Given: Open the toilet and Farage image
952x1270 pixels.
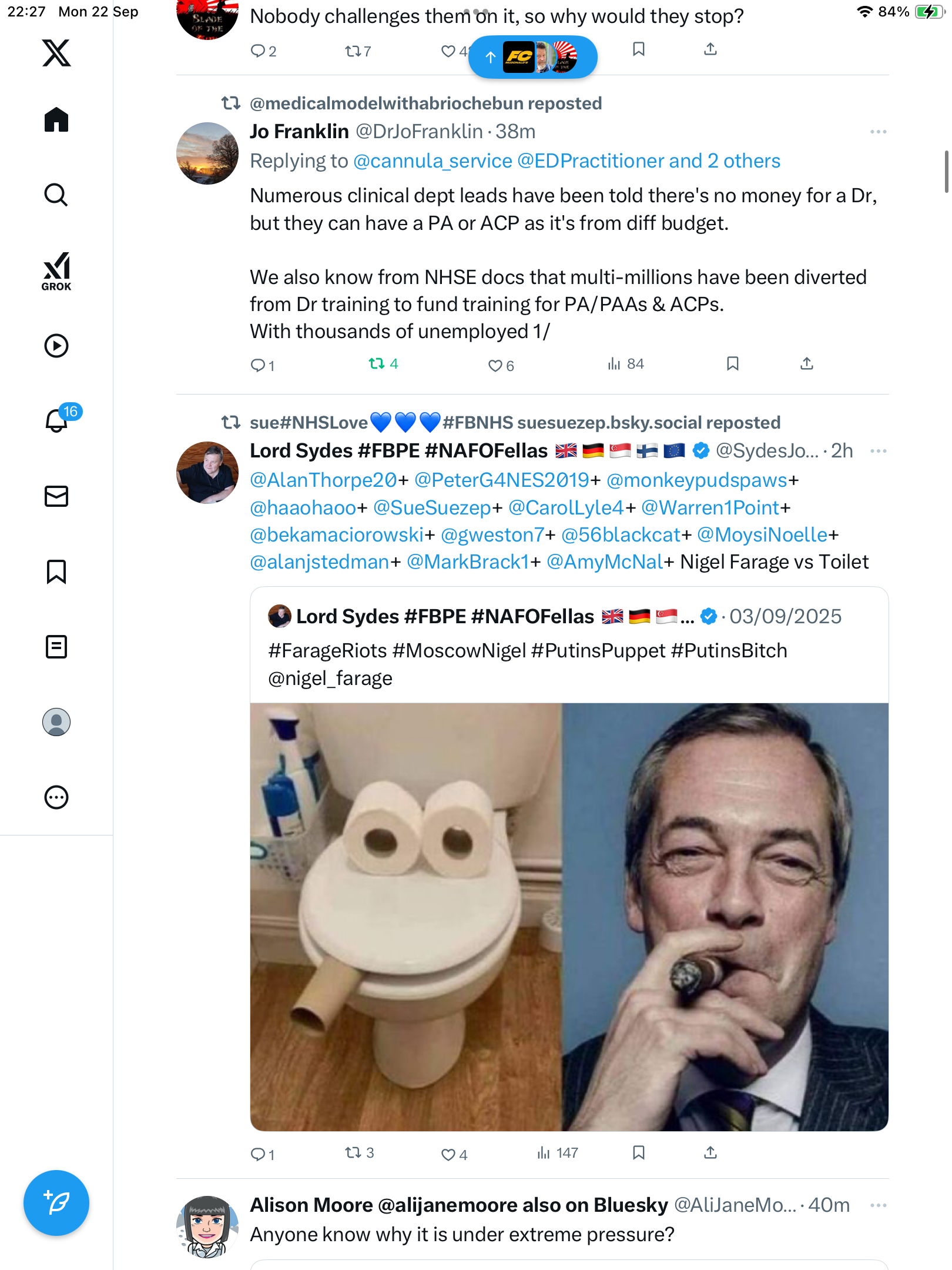Looking at the screenshot, I should click(x=569, y=916).
